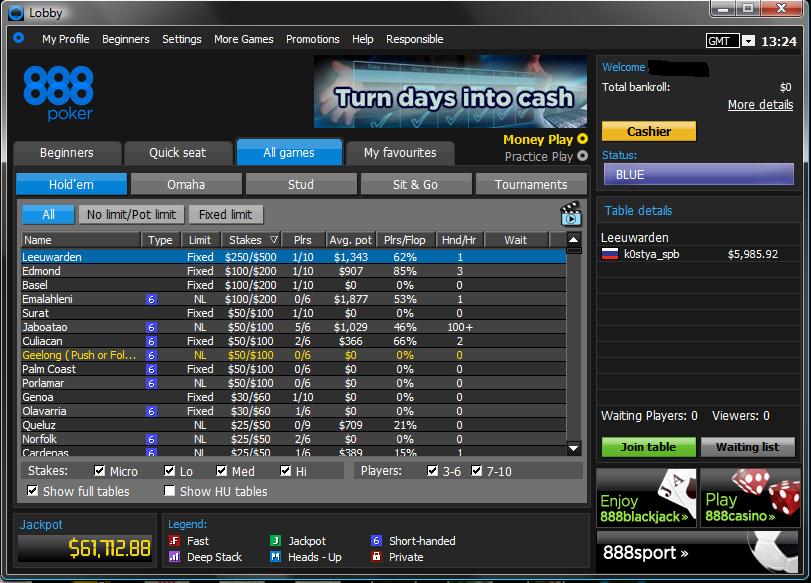Click the short-handed 6 icon for Jaboatao
The width and height of the screenshot is (811, 583).
151,327
